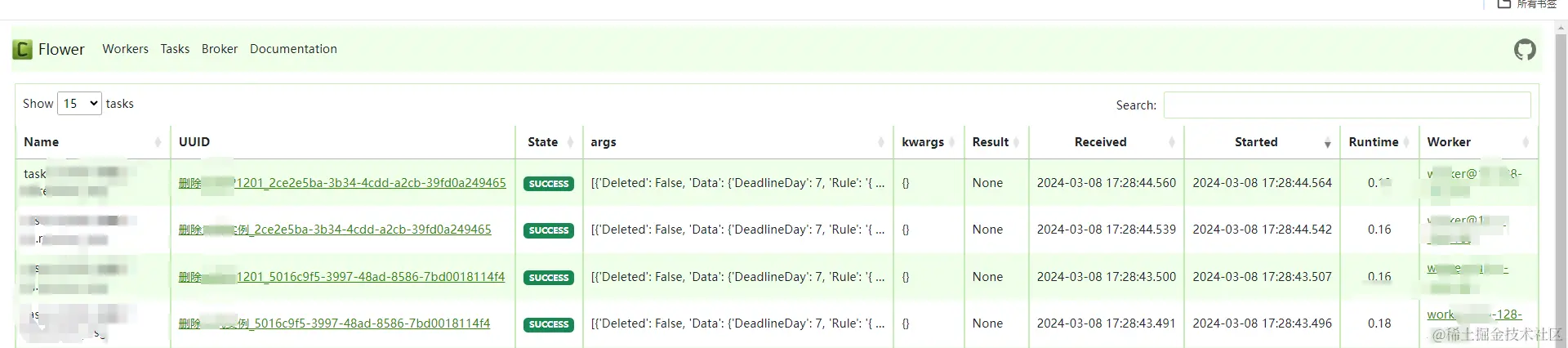This screenshot has width=1568, height=348.
Task: Sort by Name column arrow
Action: [x=158, y=142]
